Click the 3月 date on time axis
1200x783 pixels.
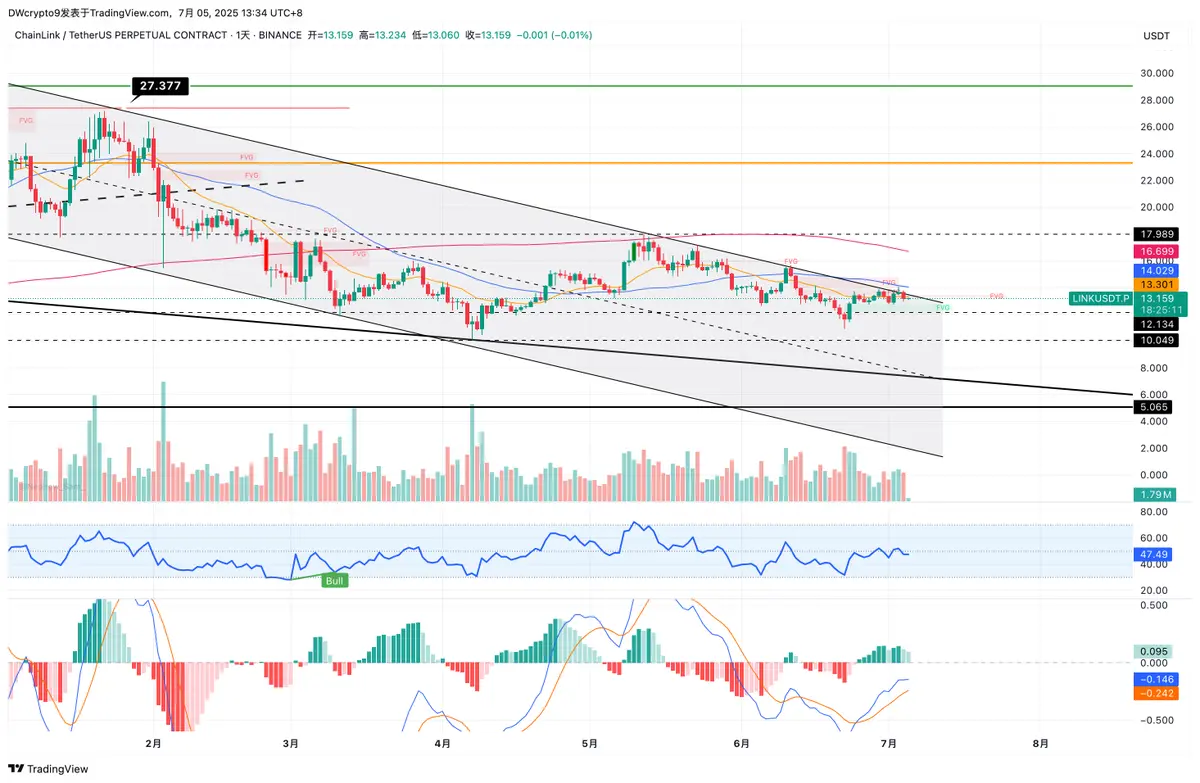point(291,744)
